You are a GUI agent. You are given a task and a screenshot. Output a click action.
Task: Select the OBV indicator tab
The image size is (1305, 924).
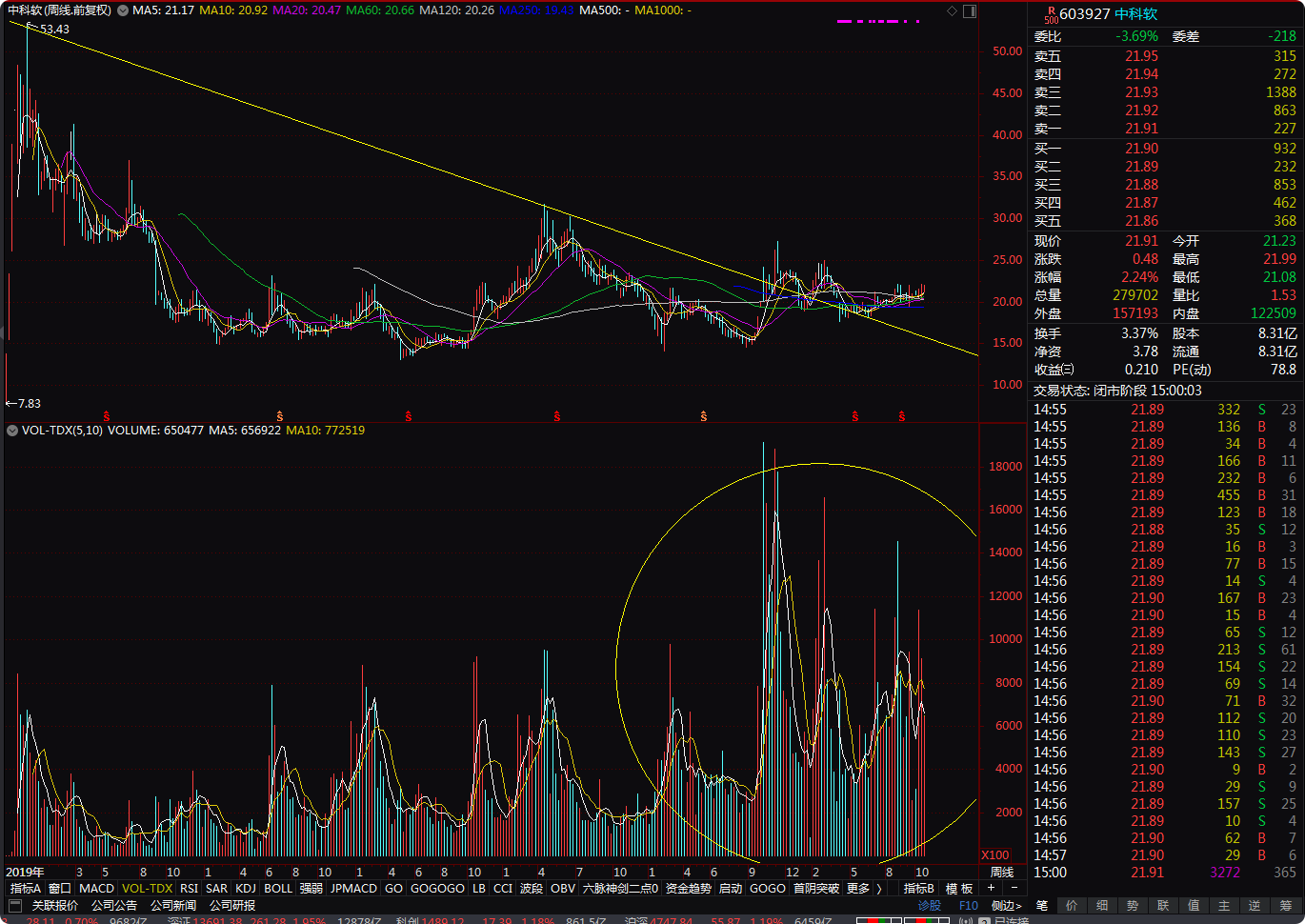pyautogui.click(x=563, y=888)
